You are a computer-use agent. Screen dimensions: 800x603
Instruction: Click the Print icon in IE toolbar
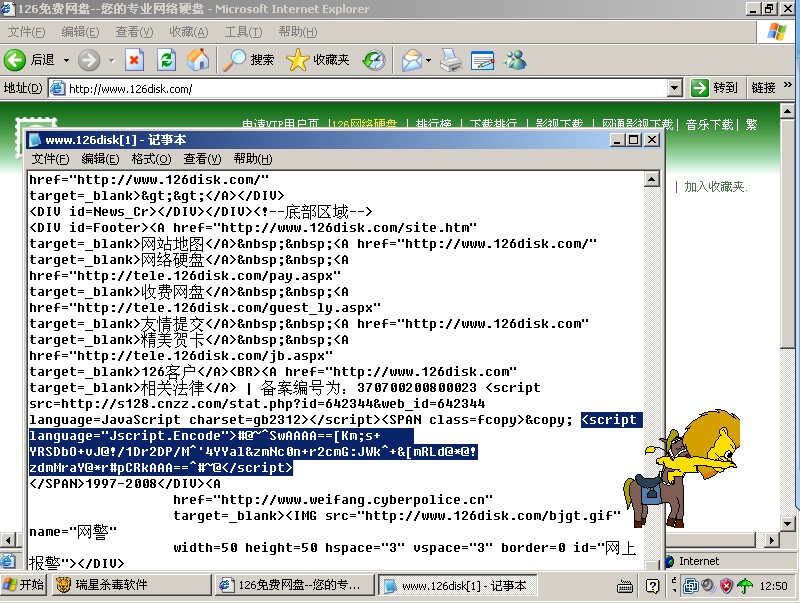coord(452,60)
